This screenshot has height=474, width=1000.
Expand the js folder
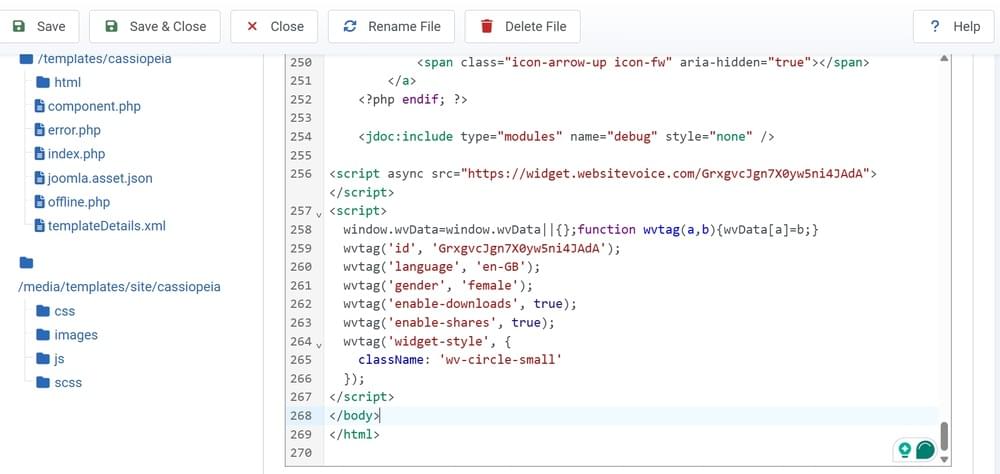[x=59, y=359]
